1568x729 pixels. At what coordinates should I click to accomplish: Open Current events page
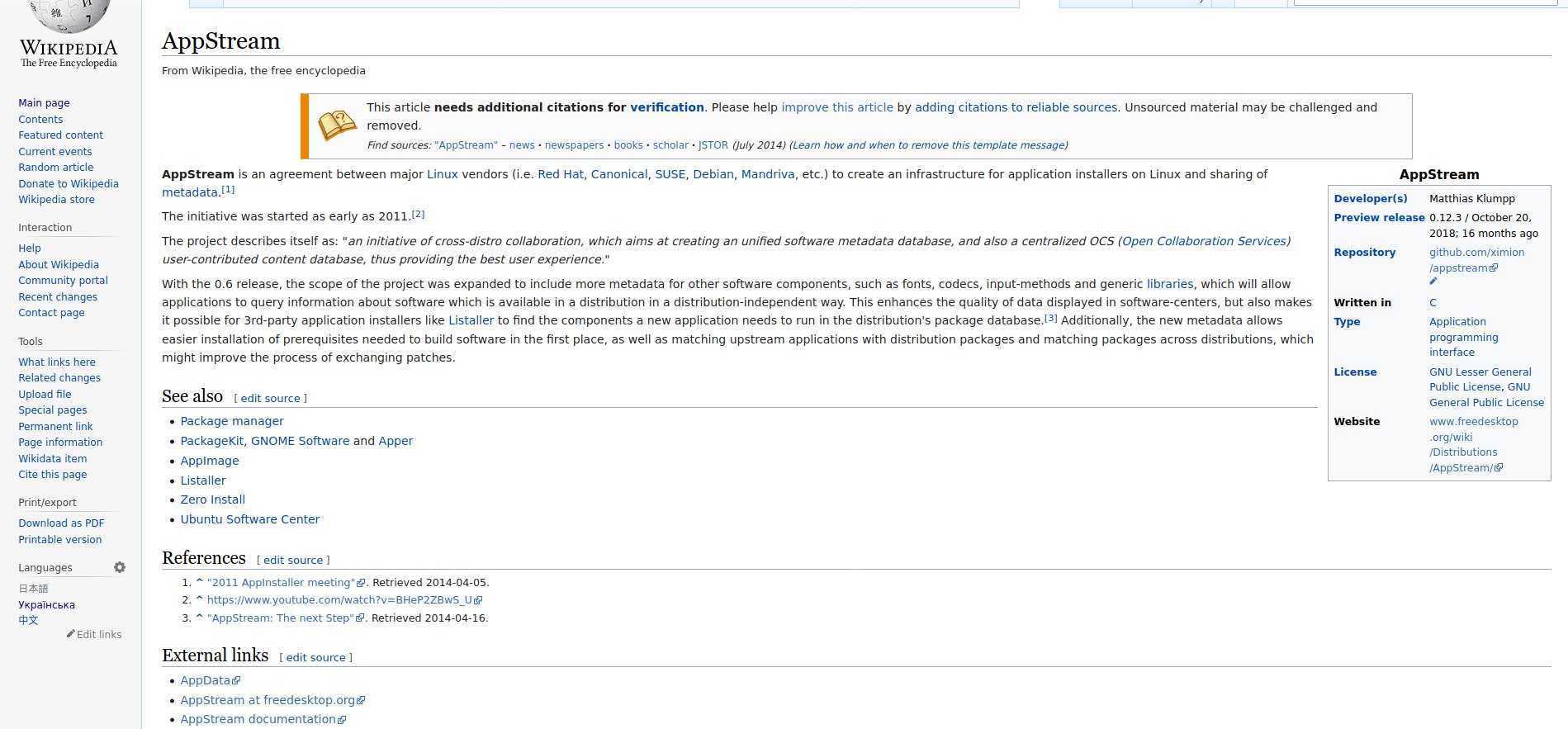[x=55, y=152]
